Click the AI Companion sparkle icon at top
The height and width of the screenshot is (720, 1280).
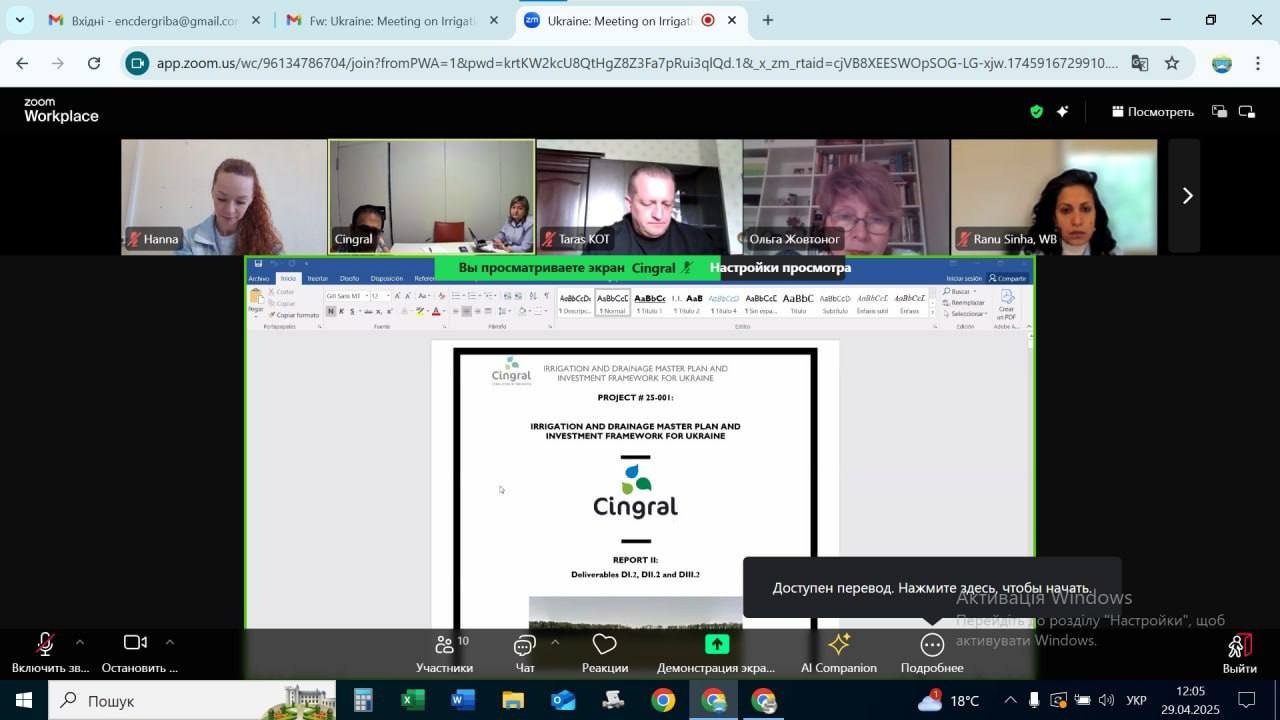(x=1063, y=112)
